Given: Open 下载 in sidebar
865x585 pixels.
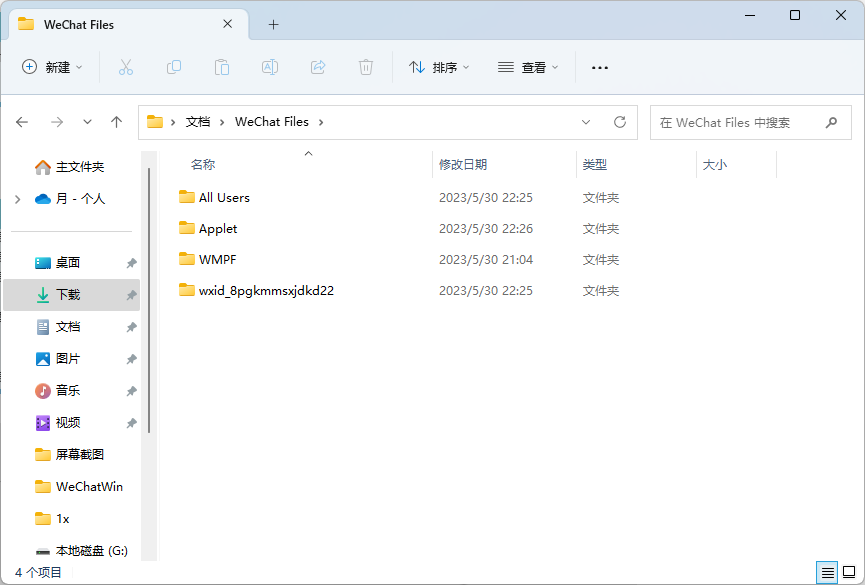Looking at the screenshot, I should click(72, 295).
